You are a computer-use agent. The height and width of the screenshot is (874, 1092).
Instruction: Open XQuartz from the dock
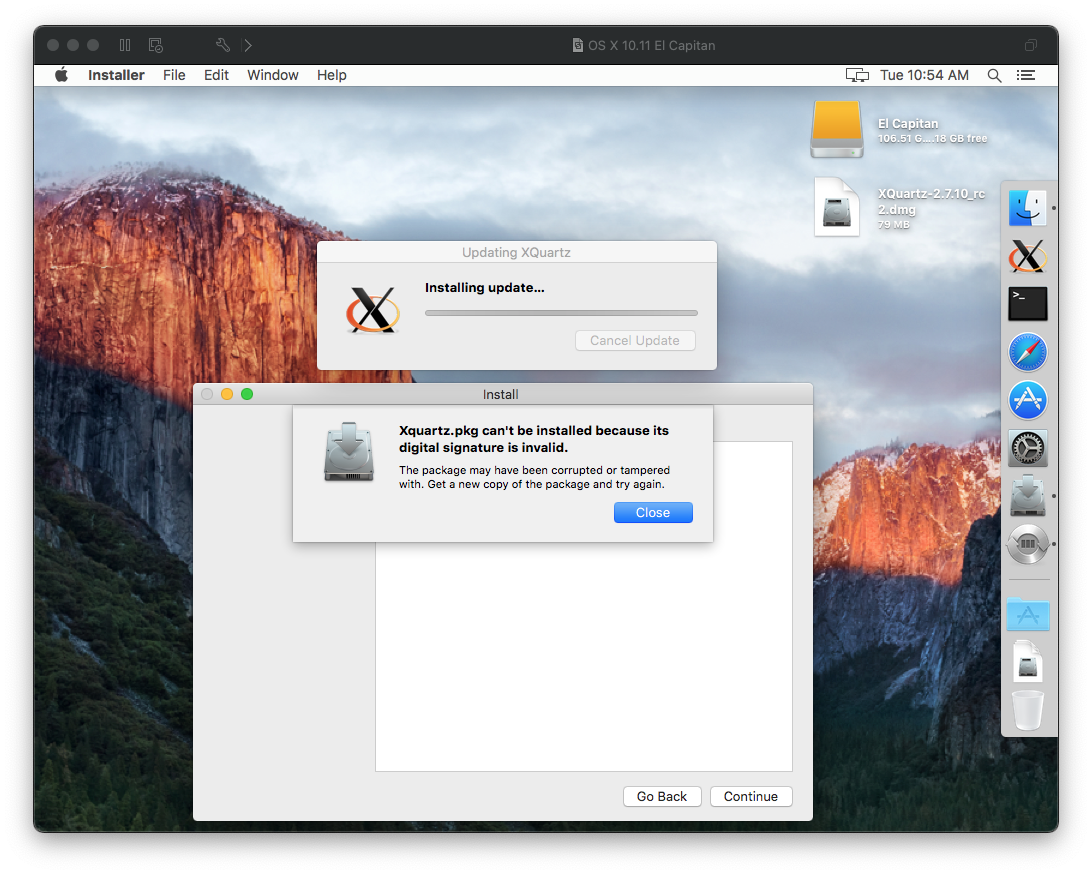pos(1027,256)
